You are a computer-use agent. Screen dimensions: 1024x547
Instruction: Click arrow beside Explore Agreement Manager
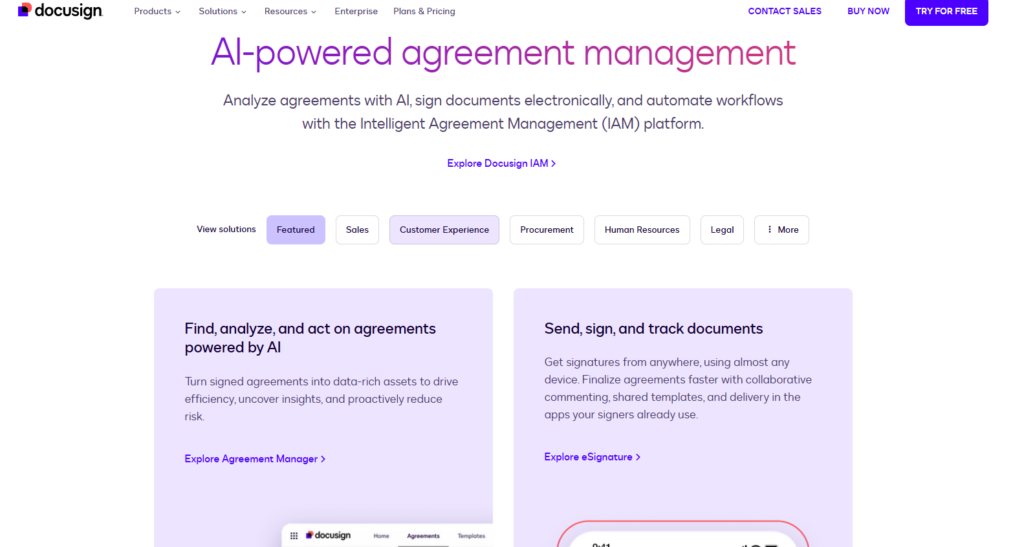[x=323, y=460]
